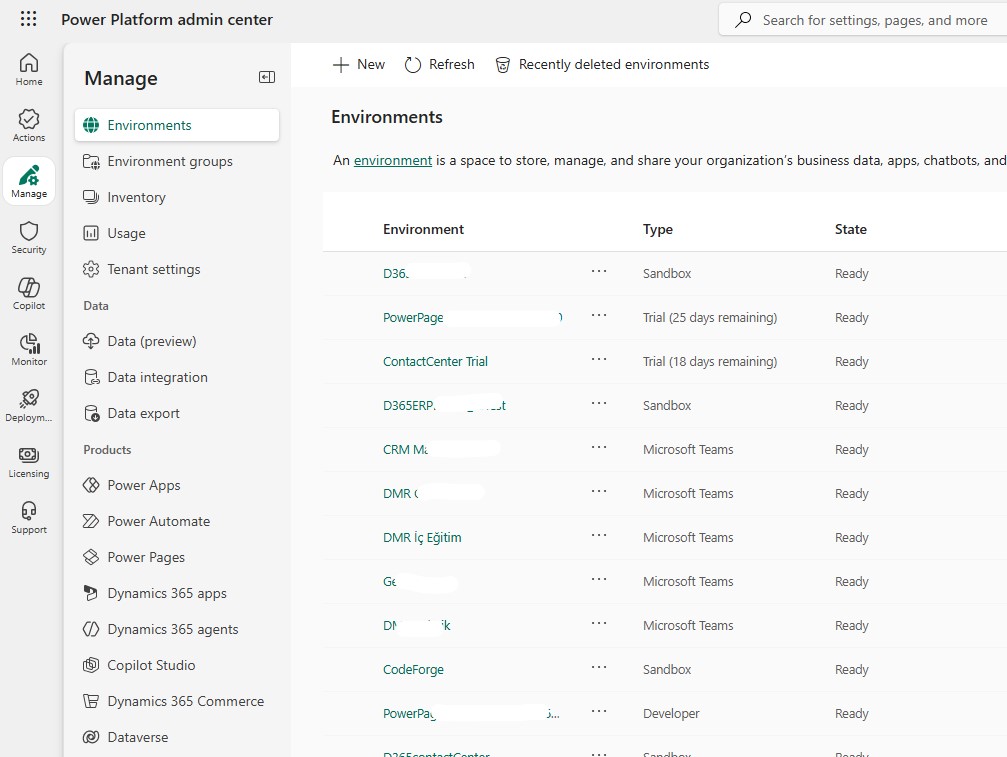Focus the search settings and pages field
The image size is (1007, 757).
coord(863,20)
